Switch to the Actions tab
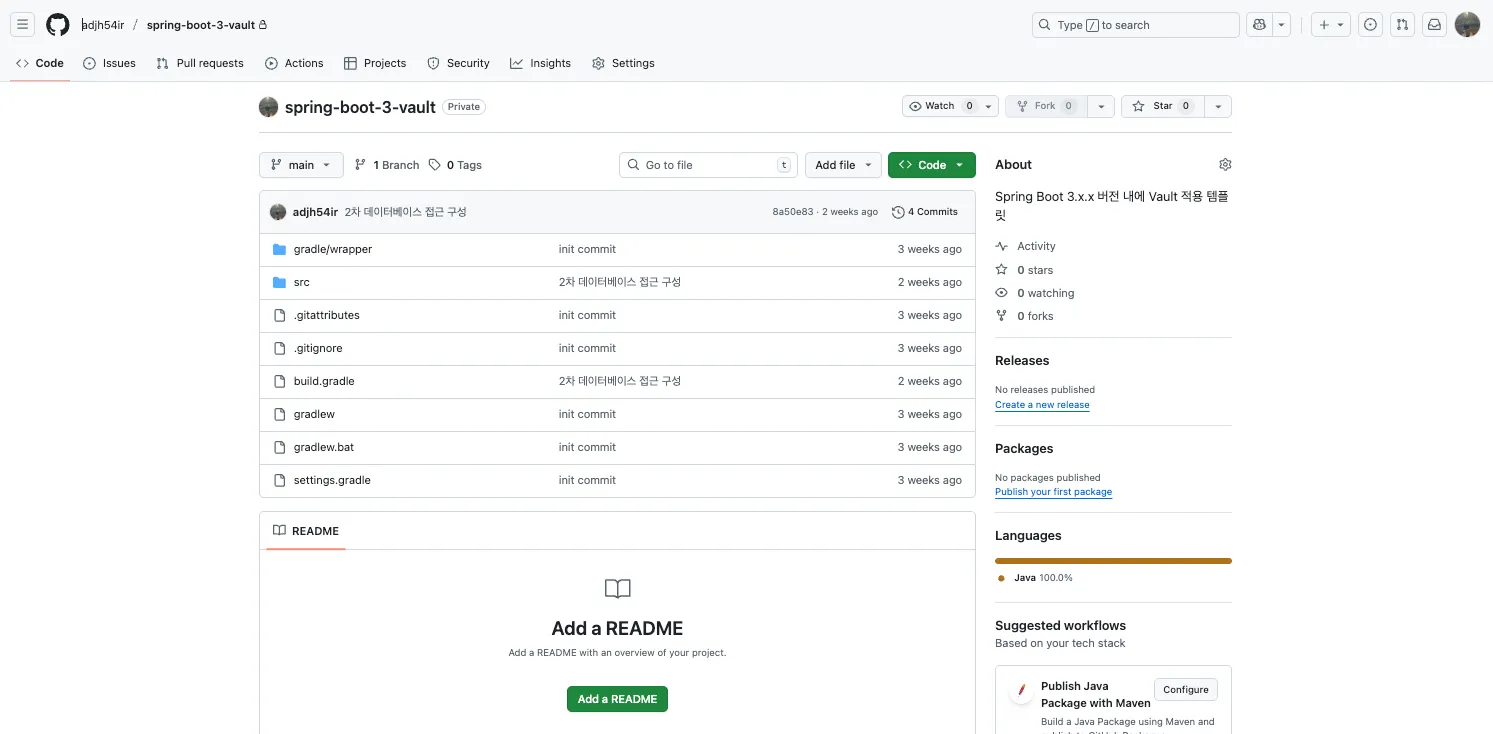 coord(294,63)
